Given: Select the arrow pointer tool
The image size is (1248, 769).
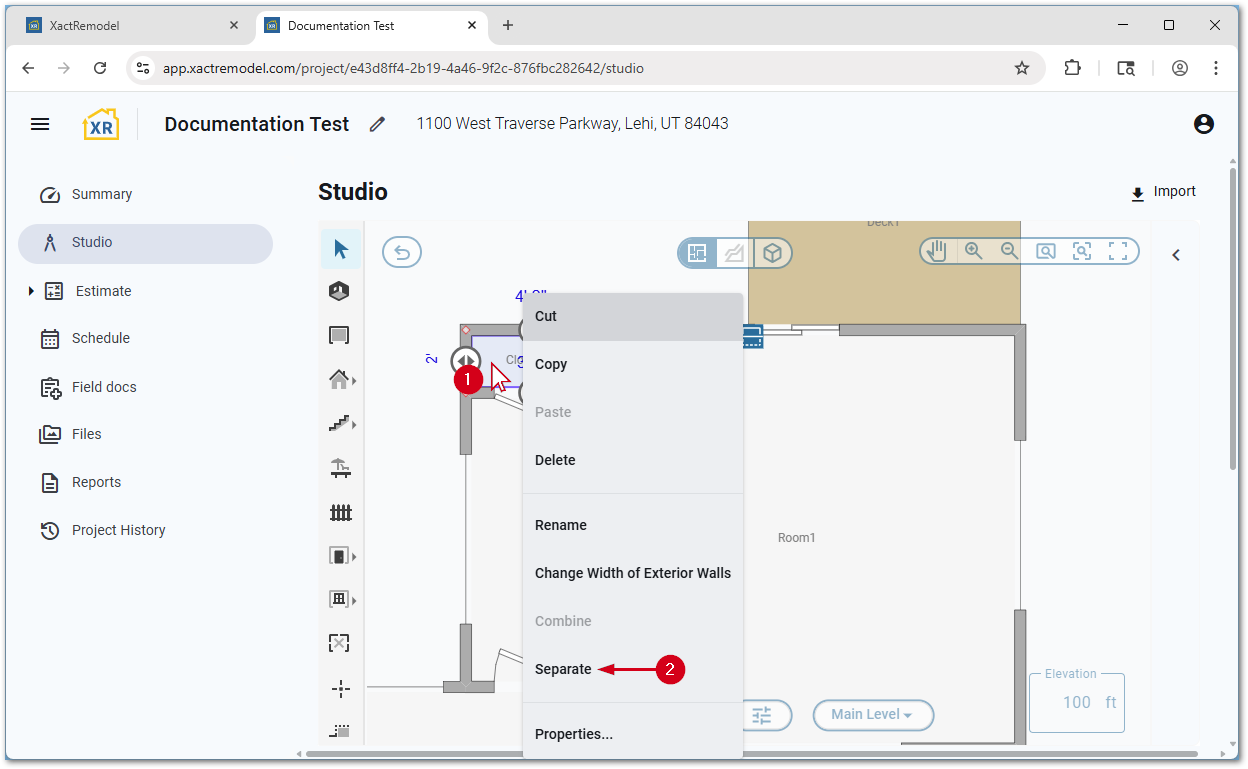Looking at the screenshot, I should [x=341, y=249].
